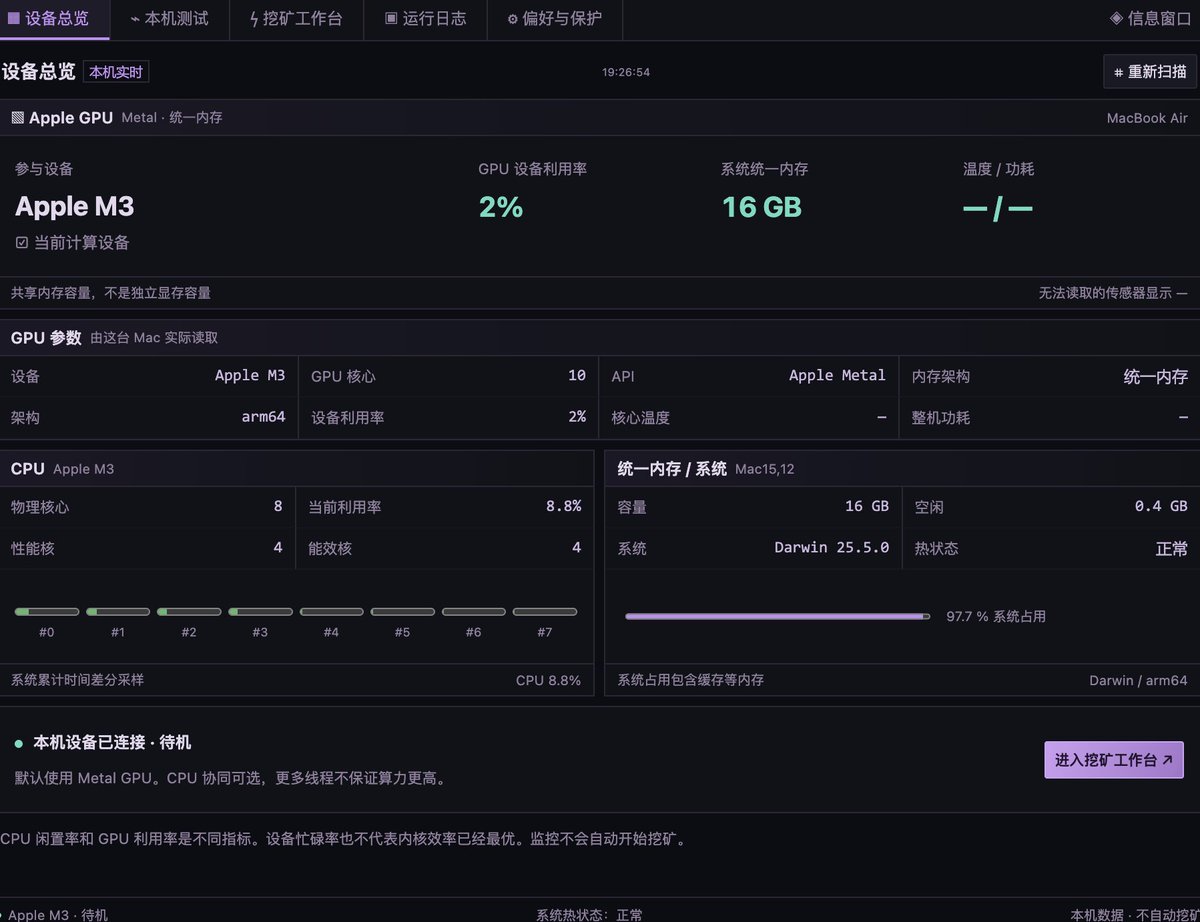Click the Apple M3 · 待机 status bar entry
The image size is (1200, 922).
pyautogui.click(x=58, y=914)
